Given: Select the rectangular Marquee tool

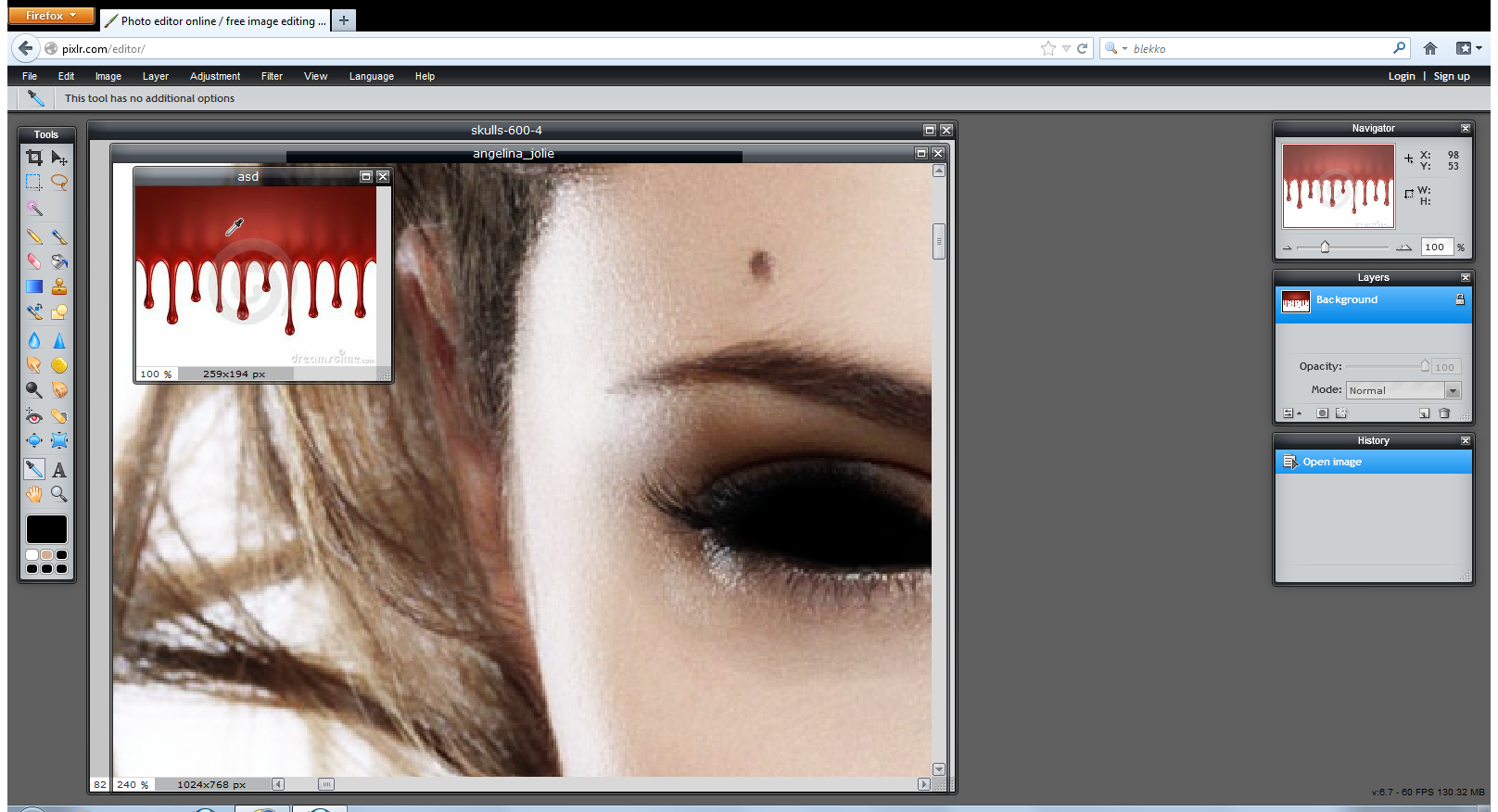Looking at the screenshot, I should coord(34,183).
